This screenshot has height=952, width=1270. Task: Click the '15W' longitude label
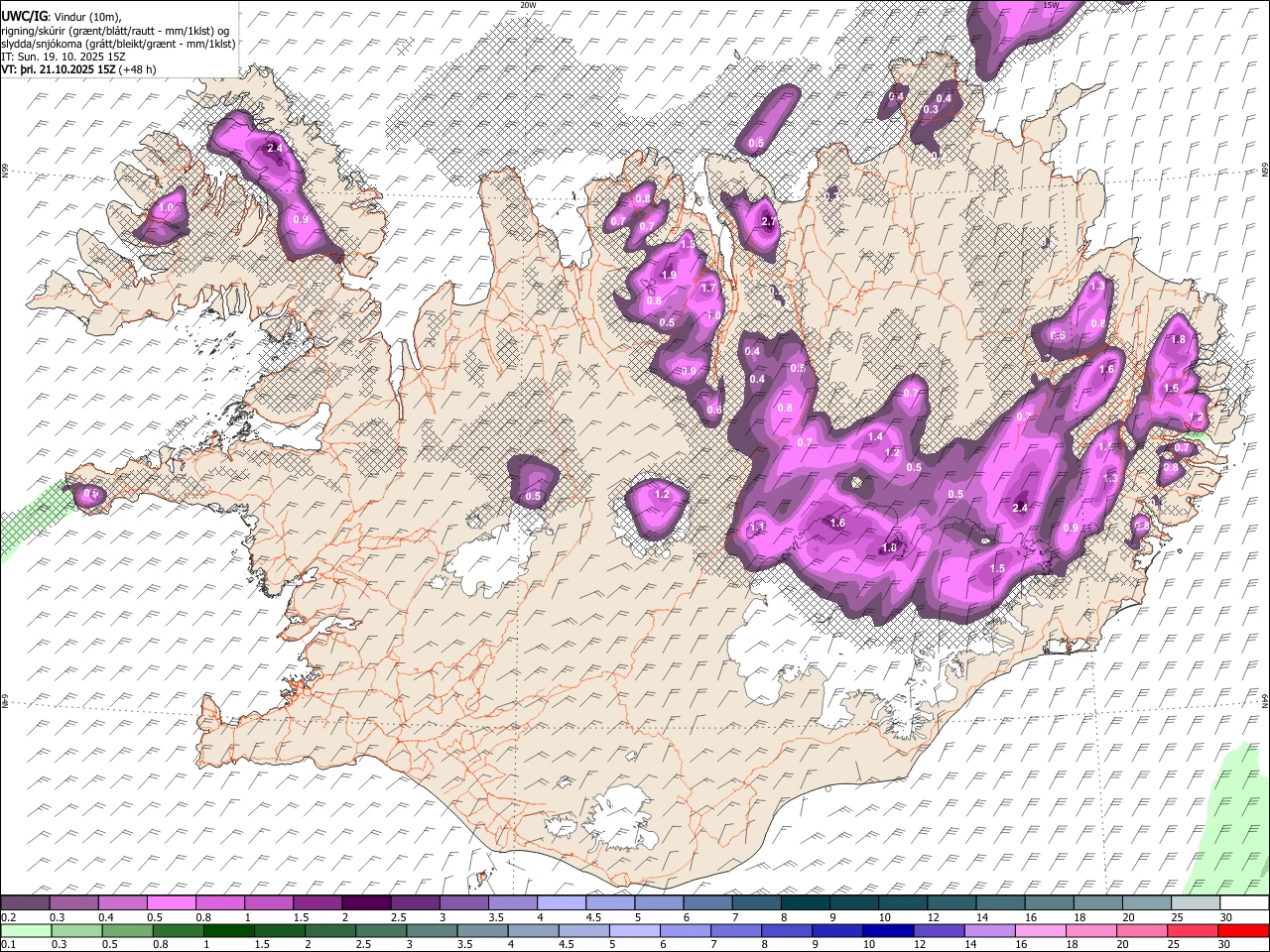[x=1051, y=5]
